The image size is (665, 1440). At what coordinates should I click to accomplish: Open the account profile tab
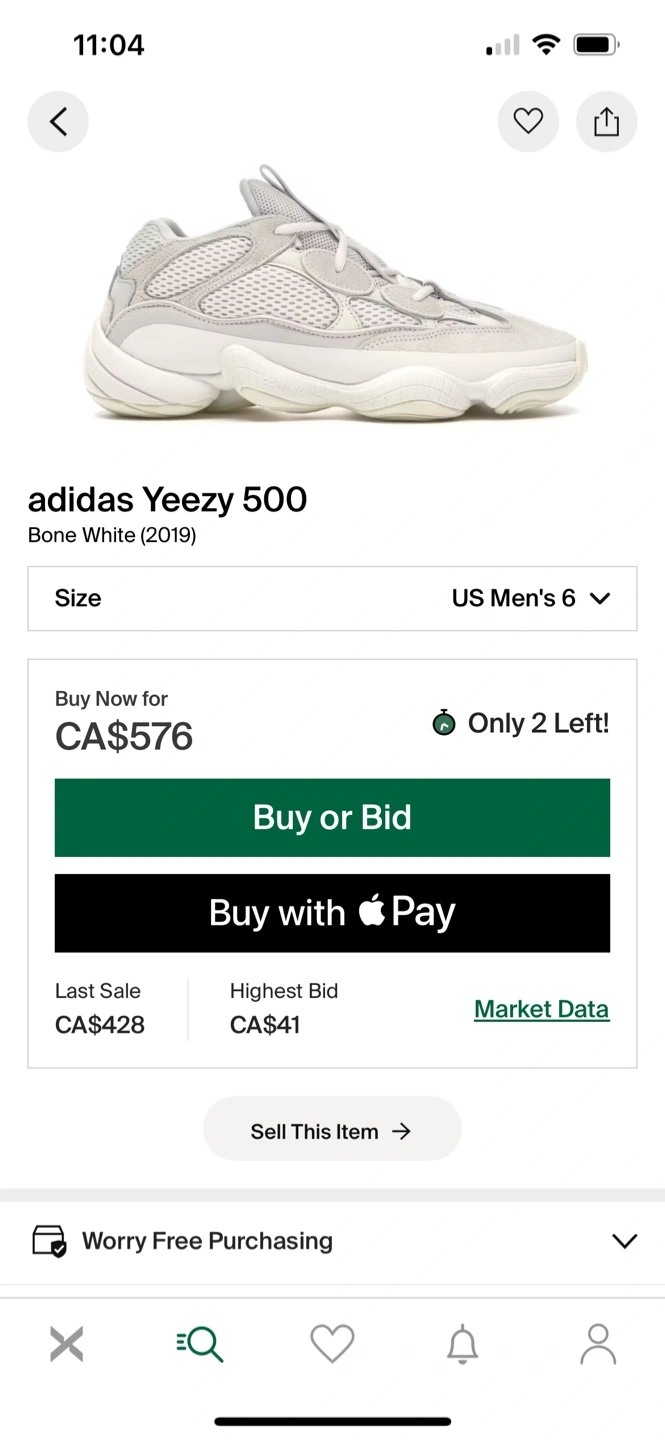pyautogui.click(x=598, y=1344)
